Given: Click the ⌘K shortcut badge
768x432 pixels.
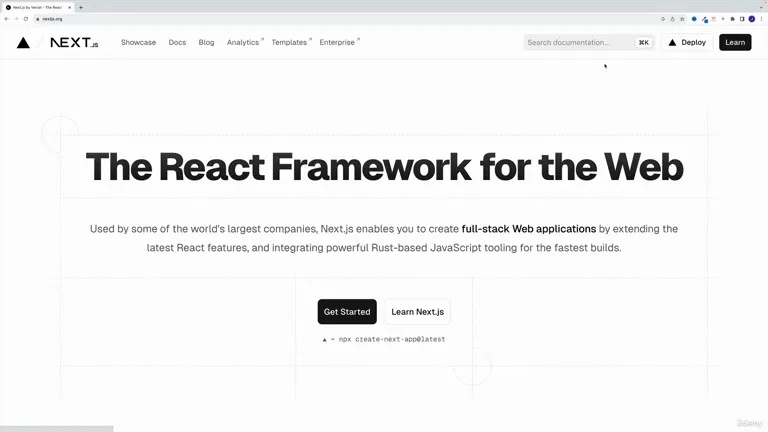Looking at the screenshot, I should [x=644, y=43].
